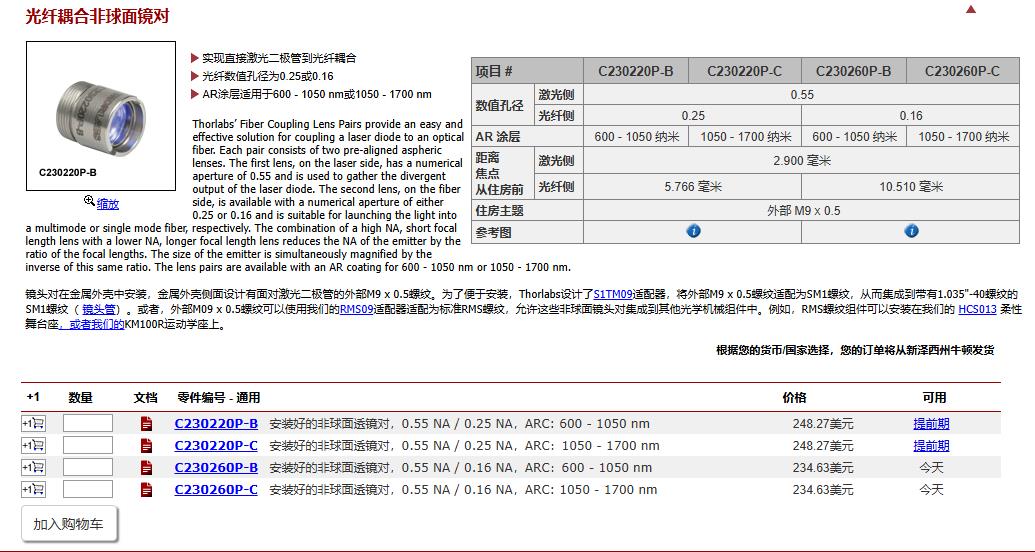Image resolution: width=1035 pixels, height=552 pixels.
Task: Click the 2.900 毫米 table cell
Action: [x=801, y=160]
